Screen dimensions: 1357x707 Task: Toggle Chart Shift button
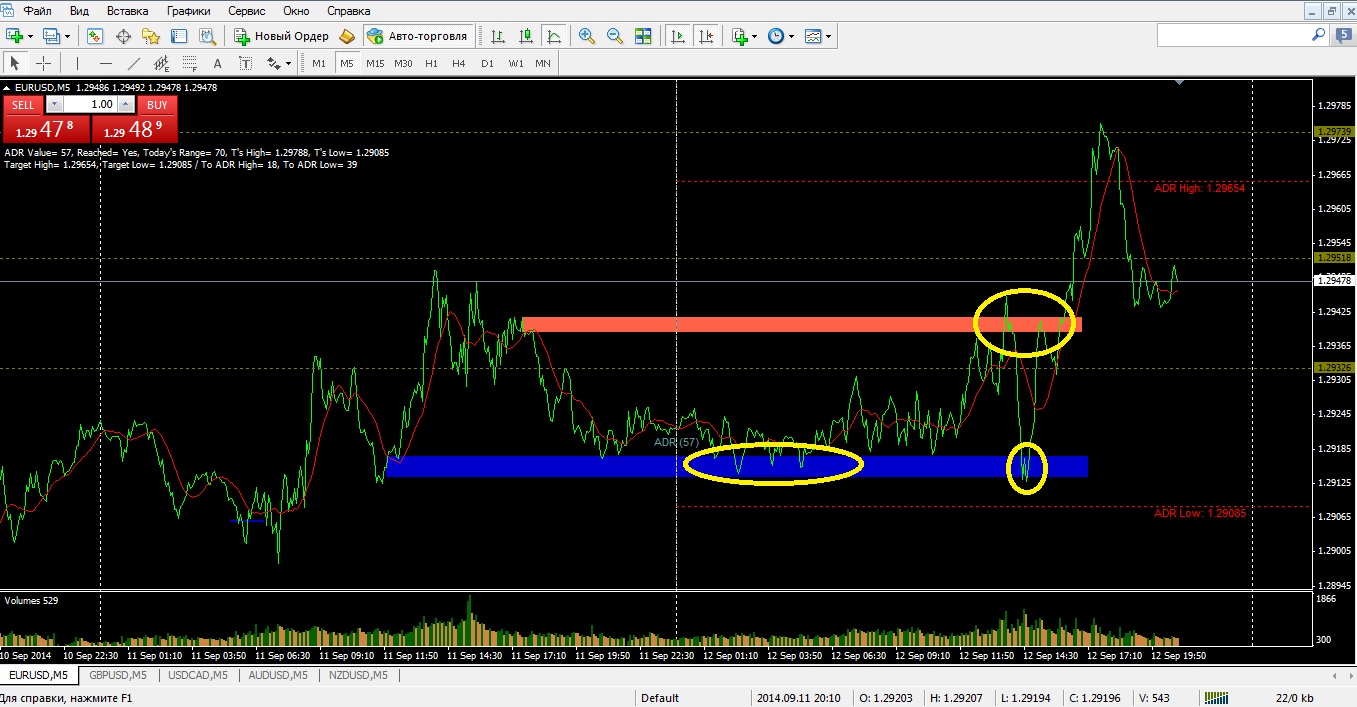click(707, 36)
